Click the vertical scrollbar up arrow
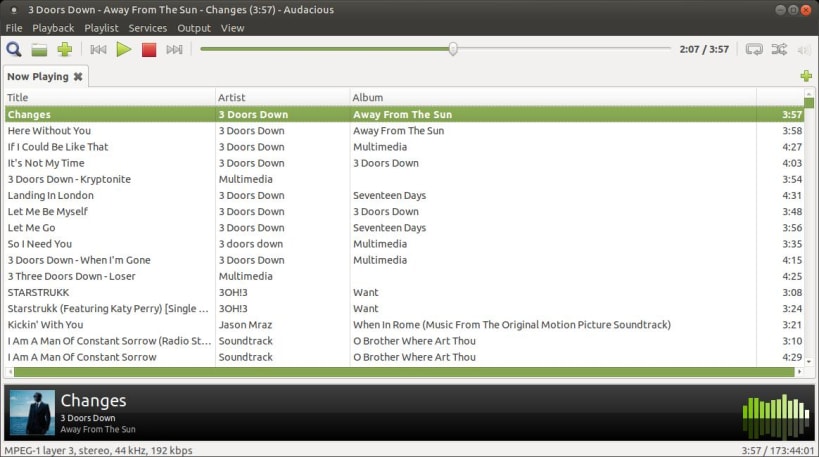This screenshot has height=457, width=819. [x=809, y=94]
